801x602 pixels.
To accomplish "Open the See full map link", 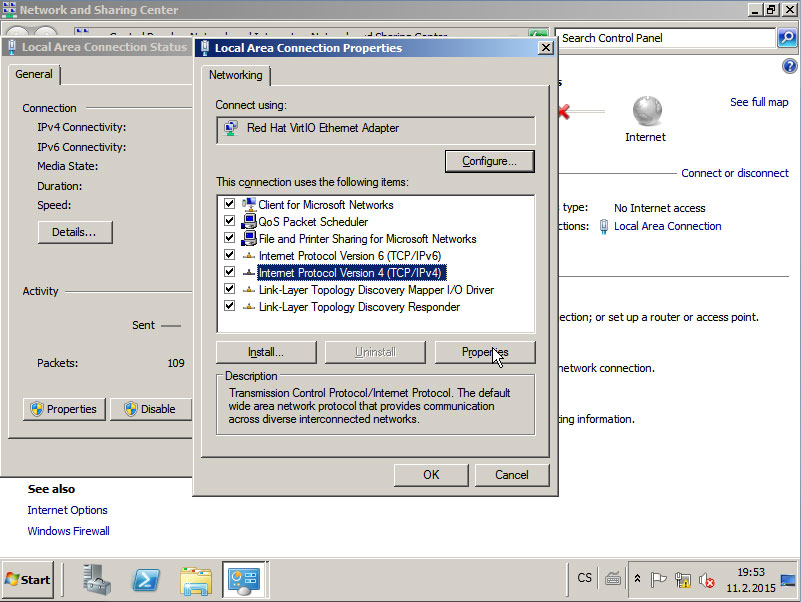I will 758,102.
